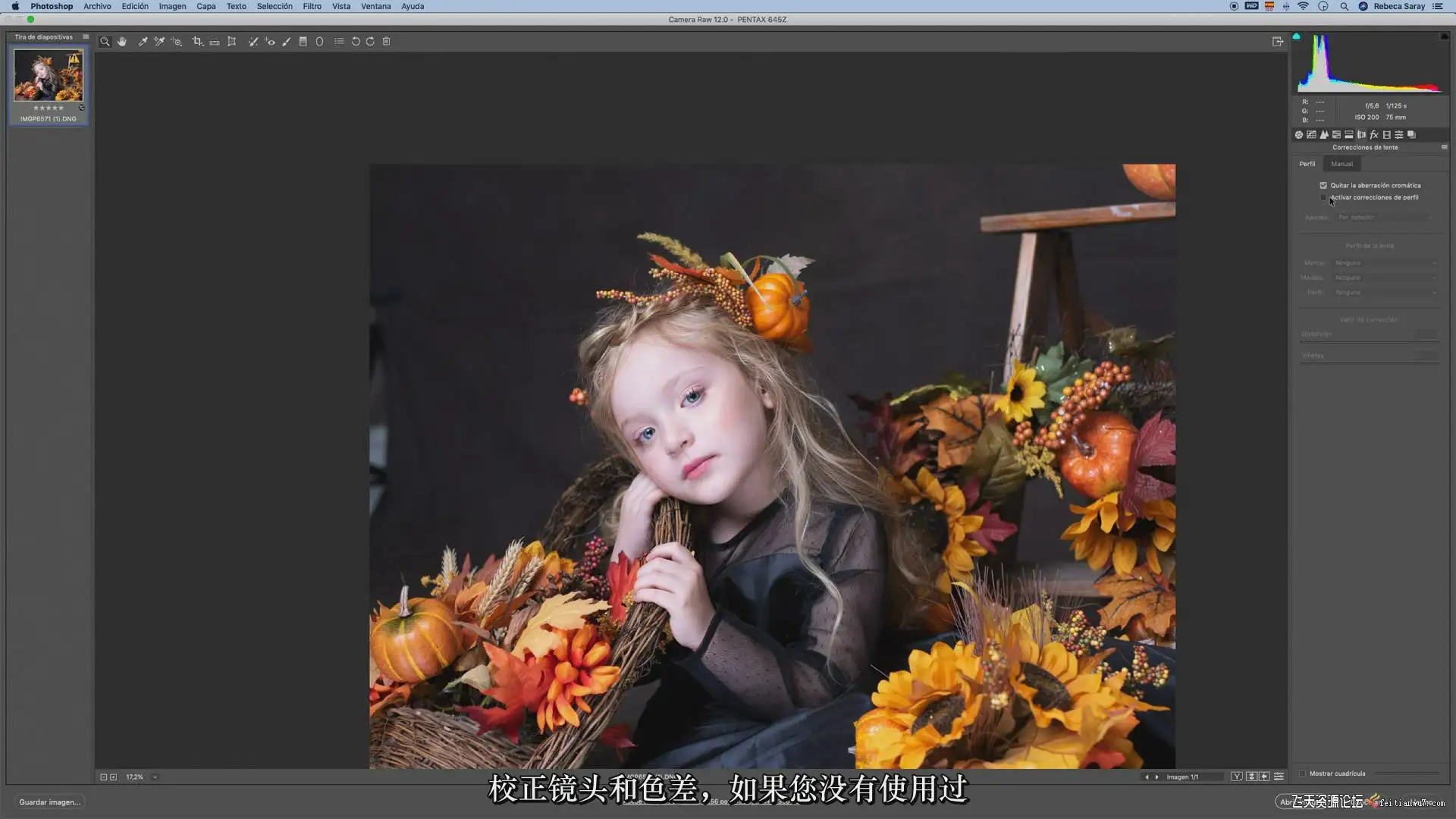Select the White Balance eyedropper tool
Screen dimensions: 1456x819
(143, 42)
